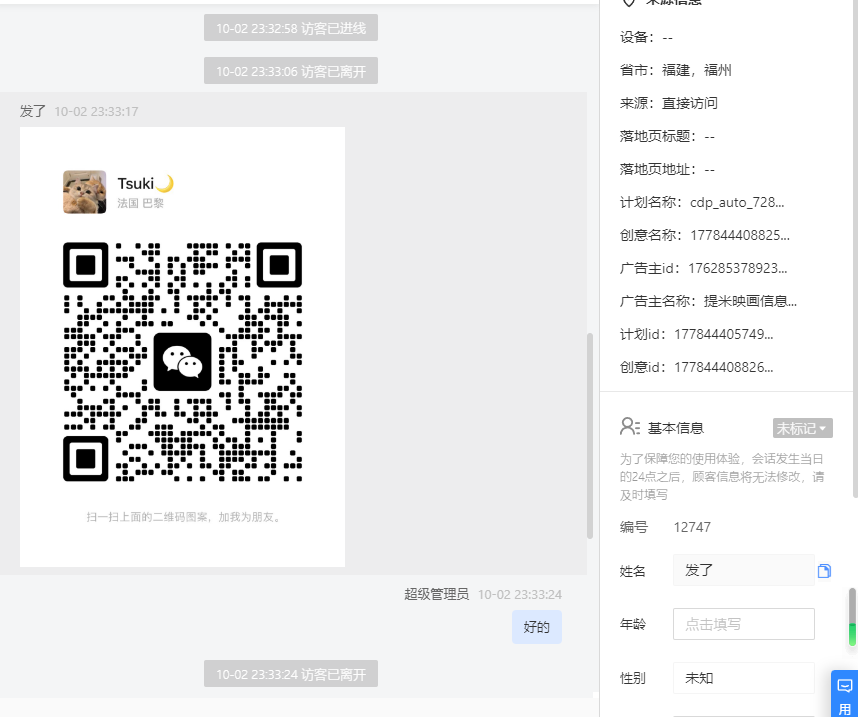Click the 计划名称 value cdp_auto_728...
Screen dimensions: 858x717
(x=737, y=203)
